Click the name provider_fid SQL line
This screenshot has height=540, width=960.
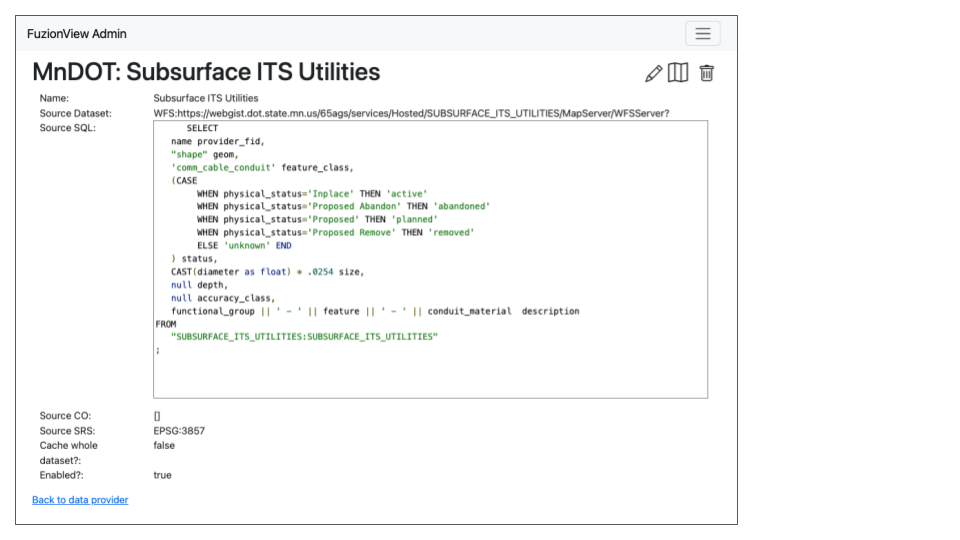217,141
